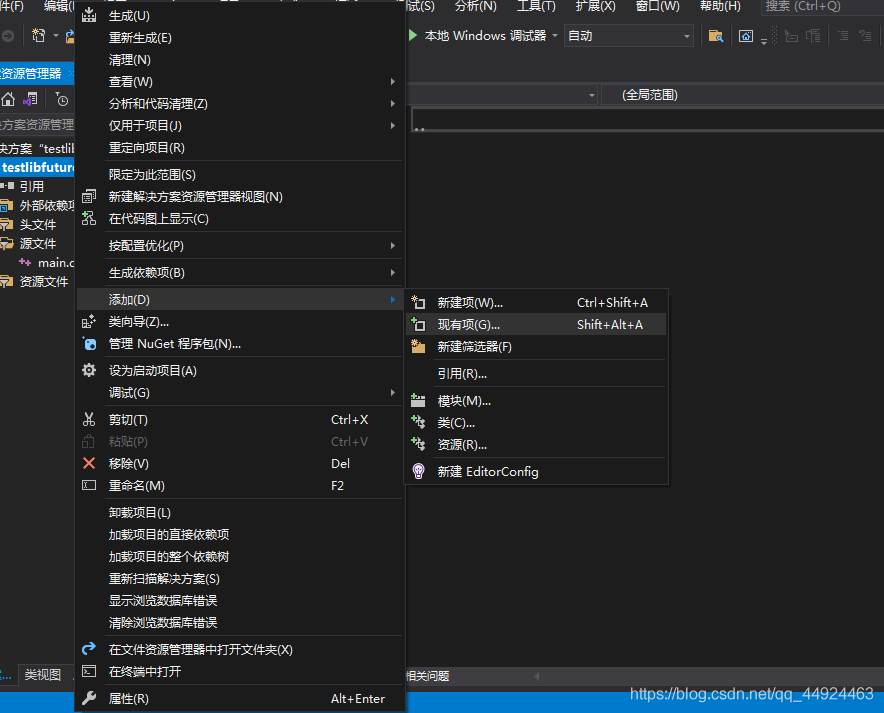Choose 重新生成(E) from context menu
The image size is (884, 713).
[240, 38]
